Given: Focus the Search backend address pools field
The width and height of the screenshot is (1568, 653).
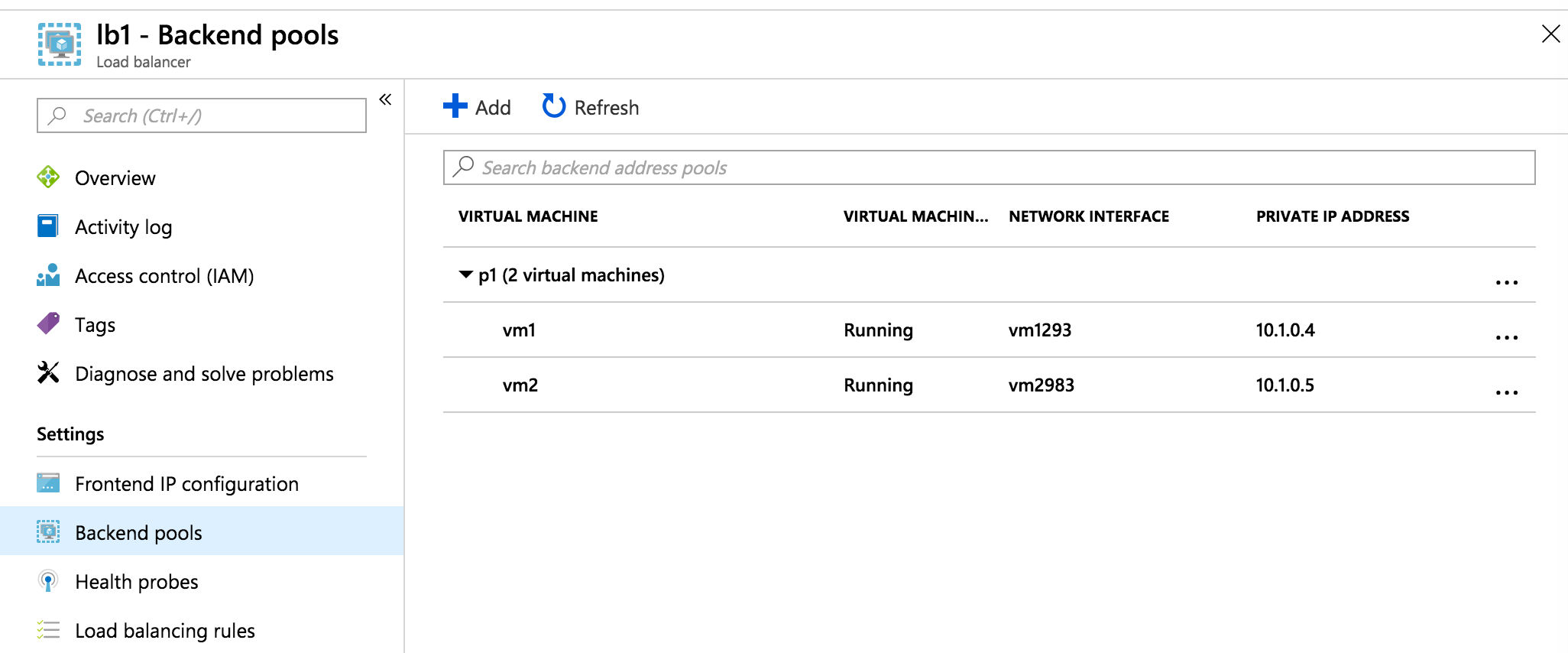Looking at the screenshot, I should pos(989,167).
